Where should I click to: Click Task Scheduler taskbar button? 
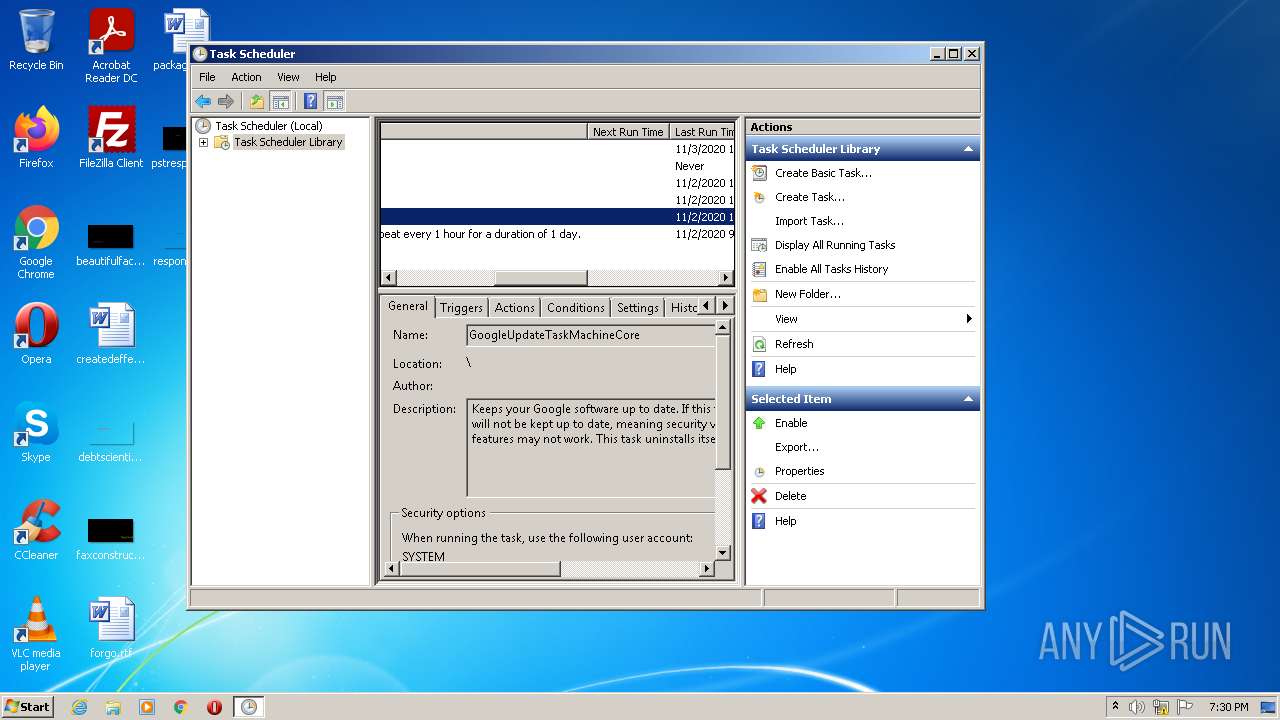click(x=248, y=707)
